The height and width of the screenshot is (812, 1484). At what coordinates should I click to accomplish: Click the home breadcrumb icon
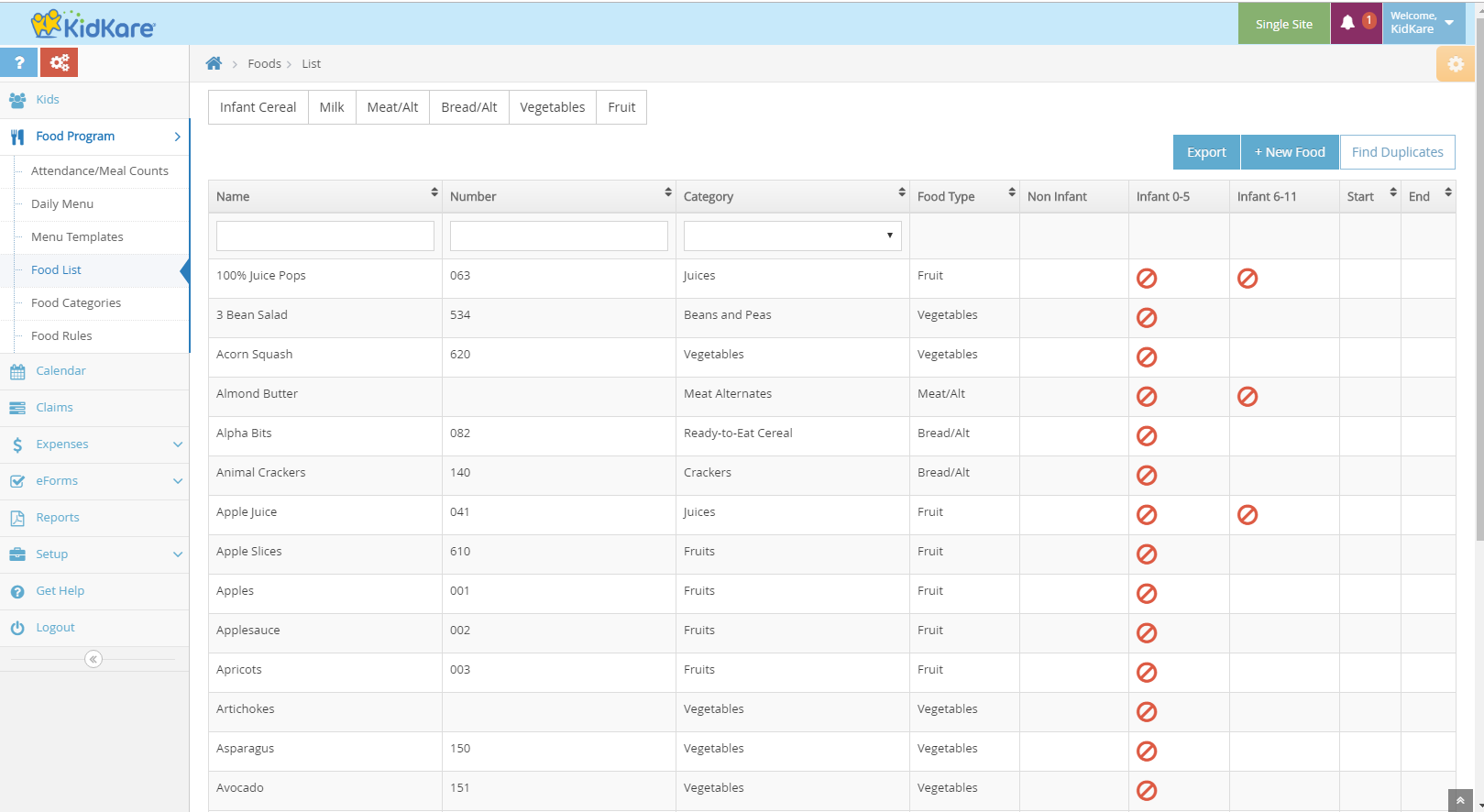pyautogui.click(x=214, y=63)
